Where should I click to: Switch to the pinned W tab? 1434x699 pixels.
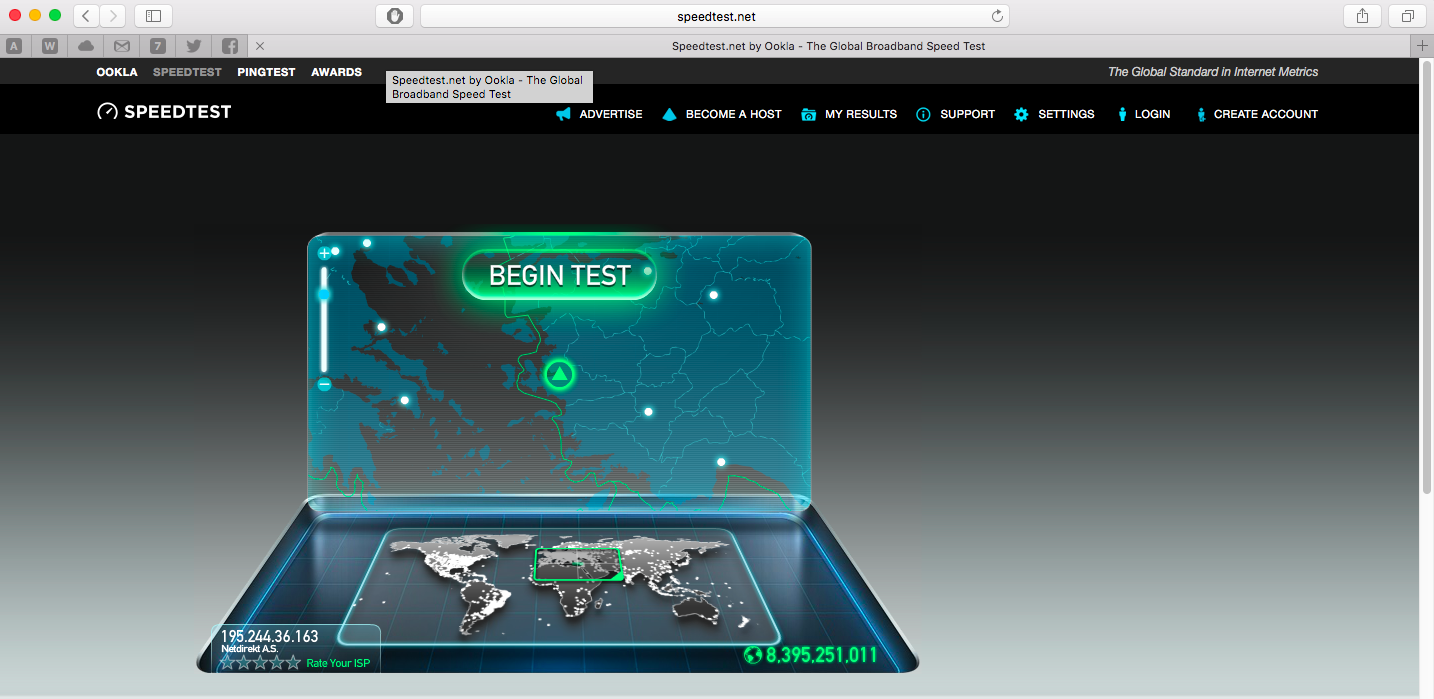point(50,46)
